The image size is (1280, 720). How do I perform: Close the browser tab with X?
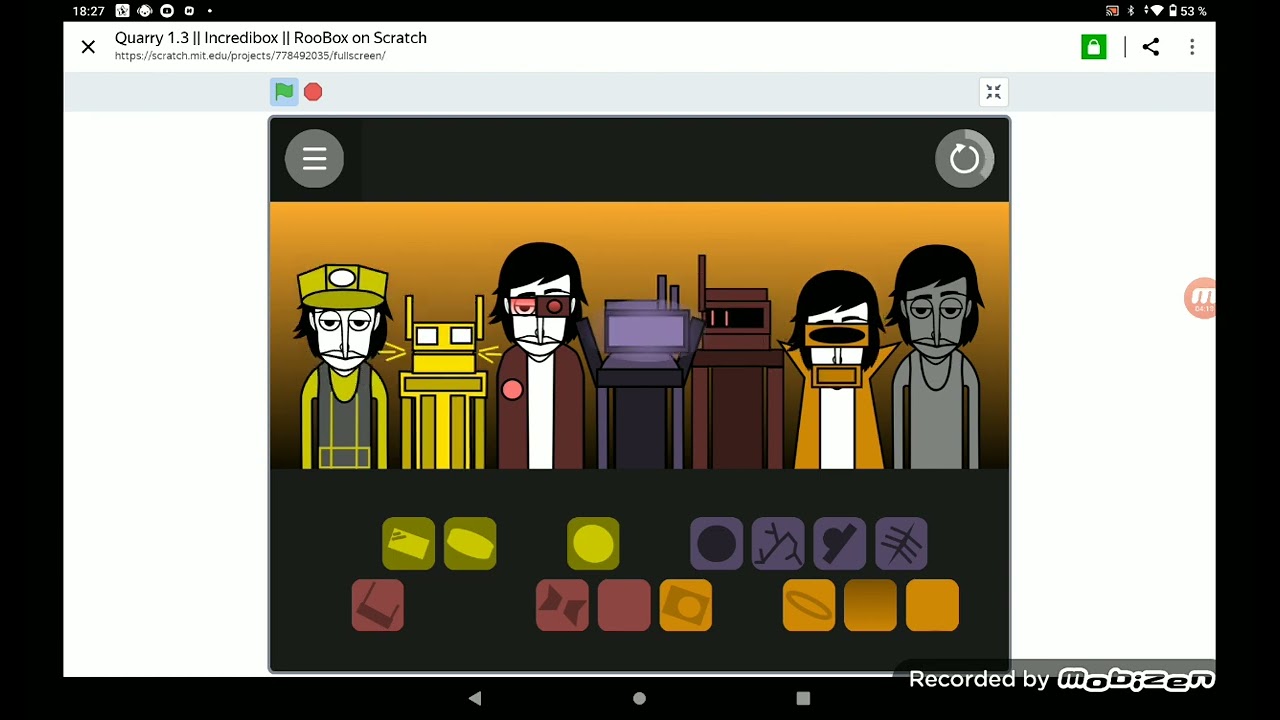coord(88,47)
